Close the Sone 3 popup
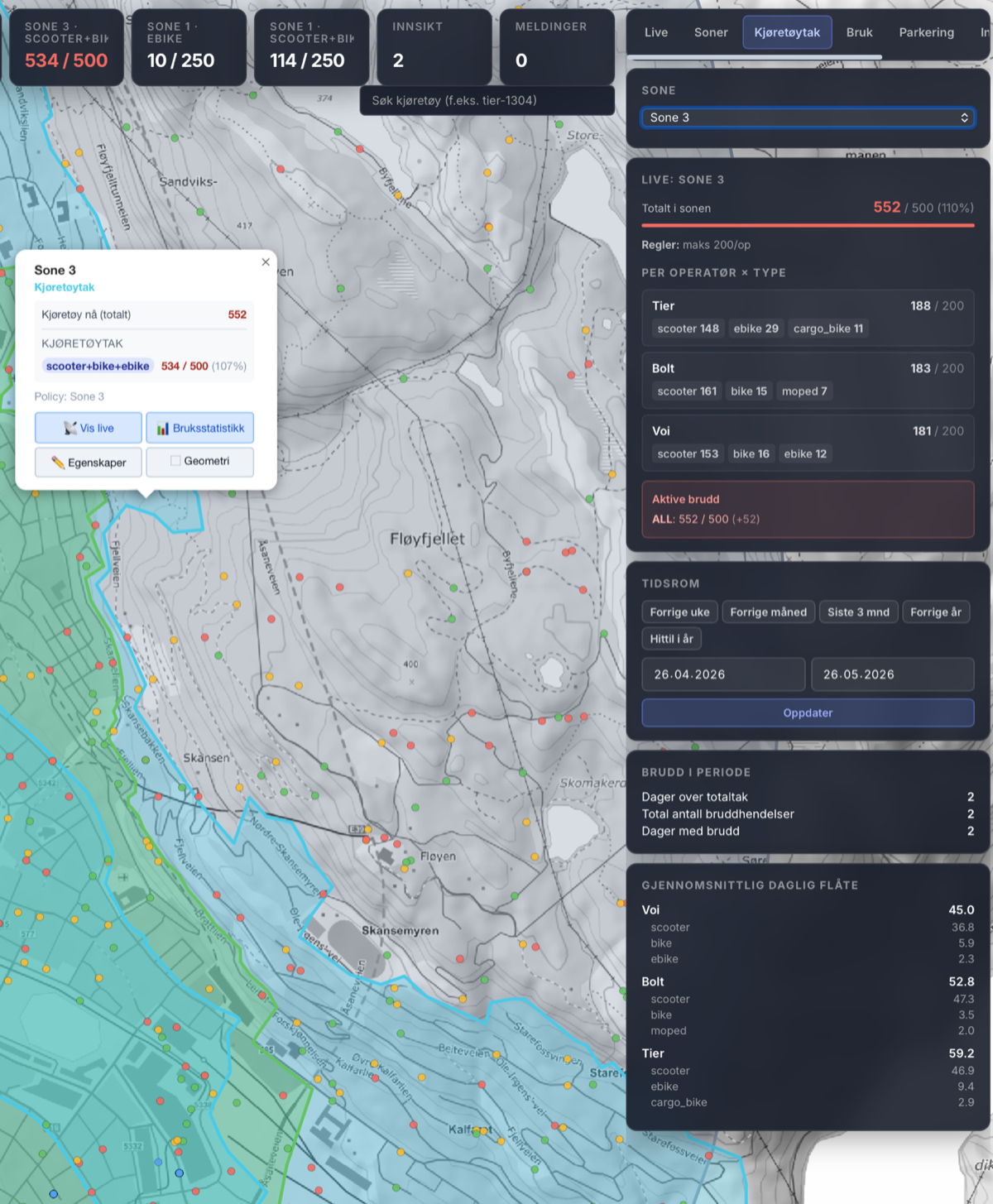993x1204 pixels. tap(266, 262)
